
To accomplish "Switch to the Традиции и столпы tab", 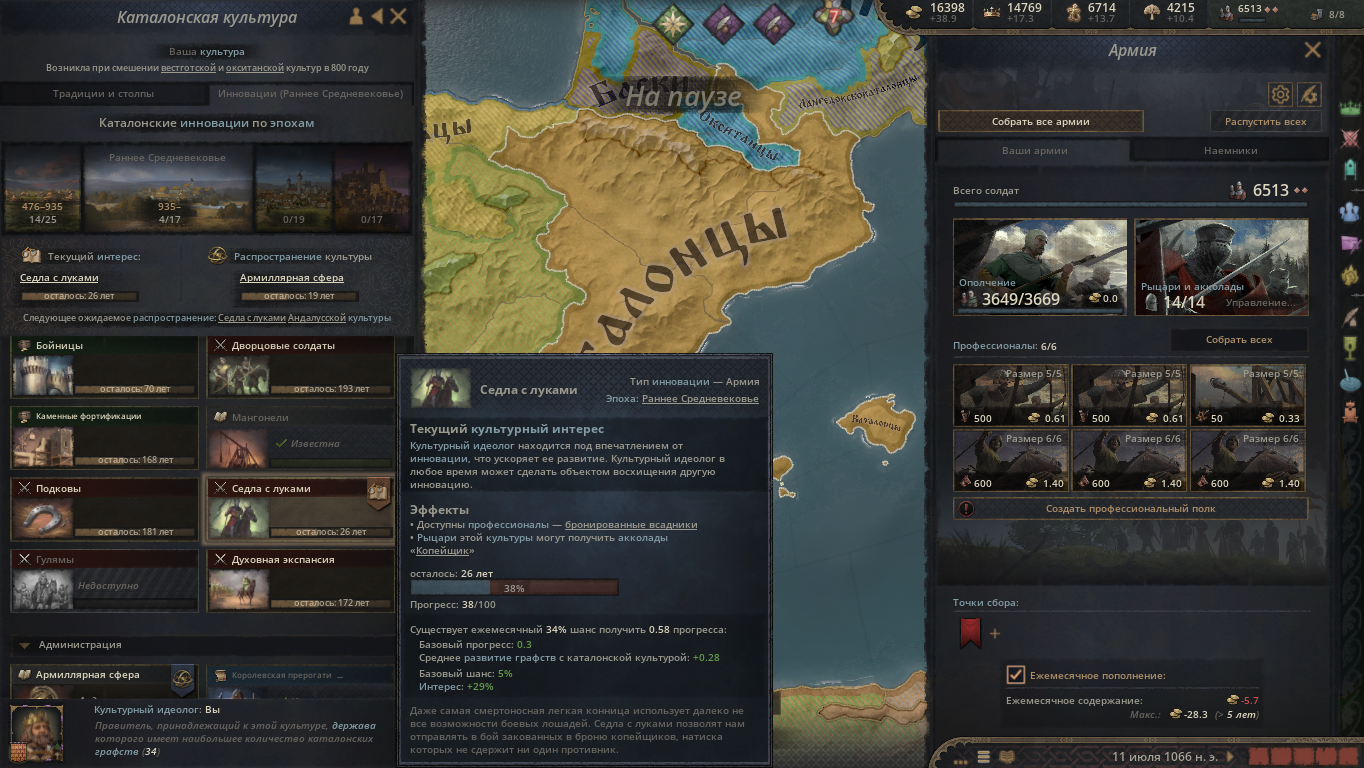I will (x=104, y=94).
